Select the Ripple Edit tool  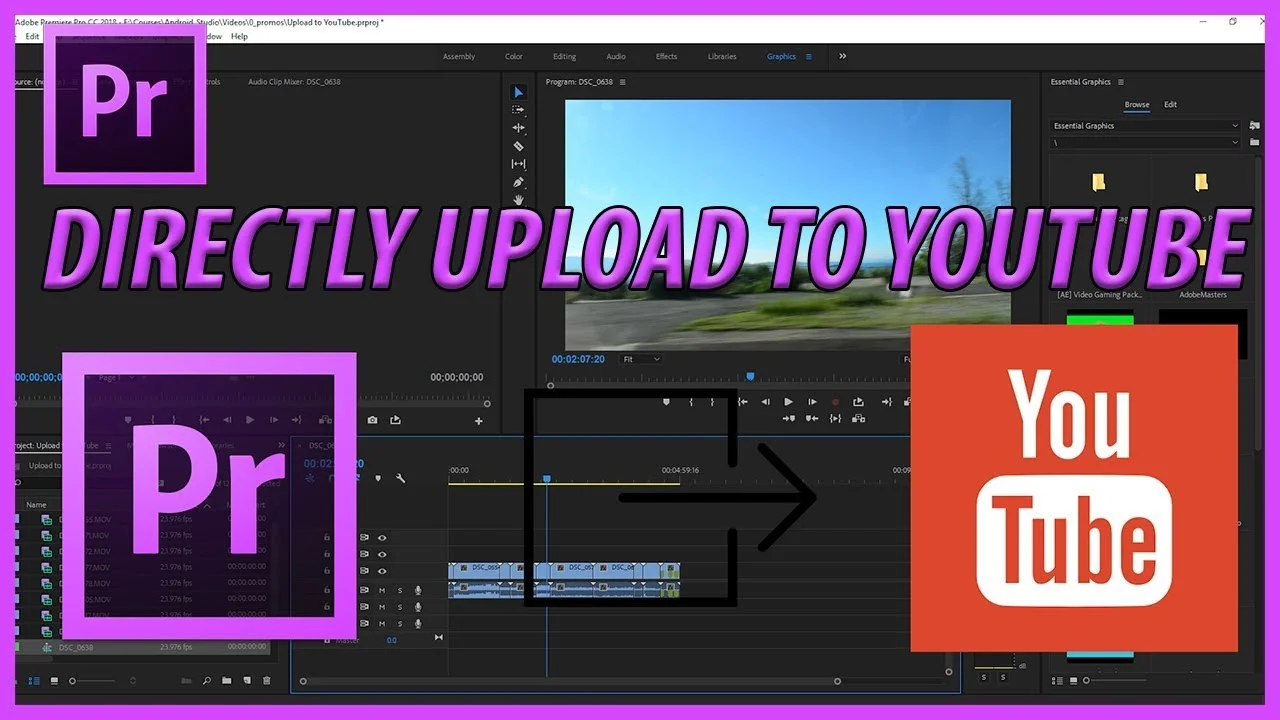518,128
